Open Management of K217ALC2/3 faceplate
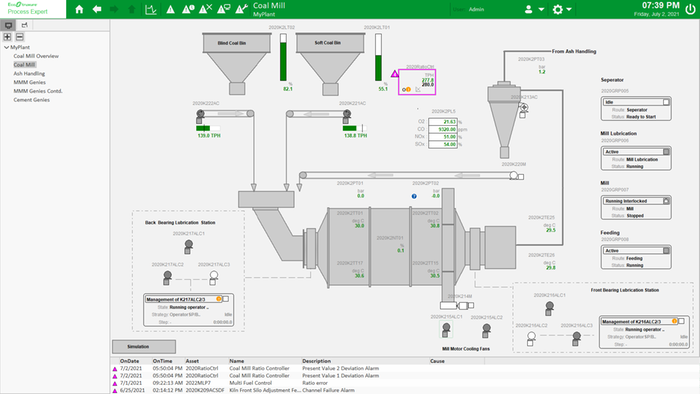The height and width of the screenshot is (394, 700). pos(188,310)
